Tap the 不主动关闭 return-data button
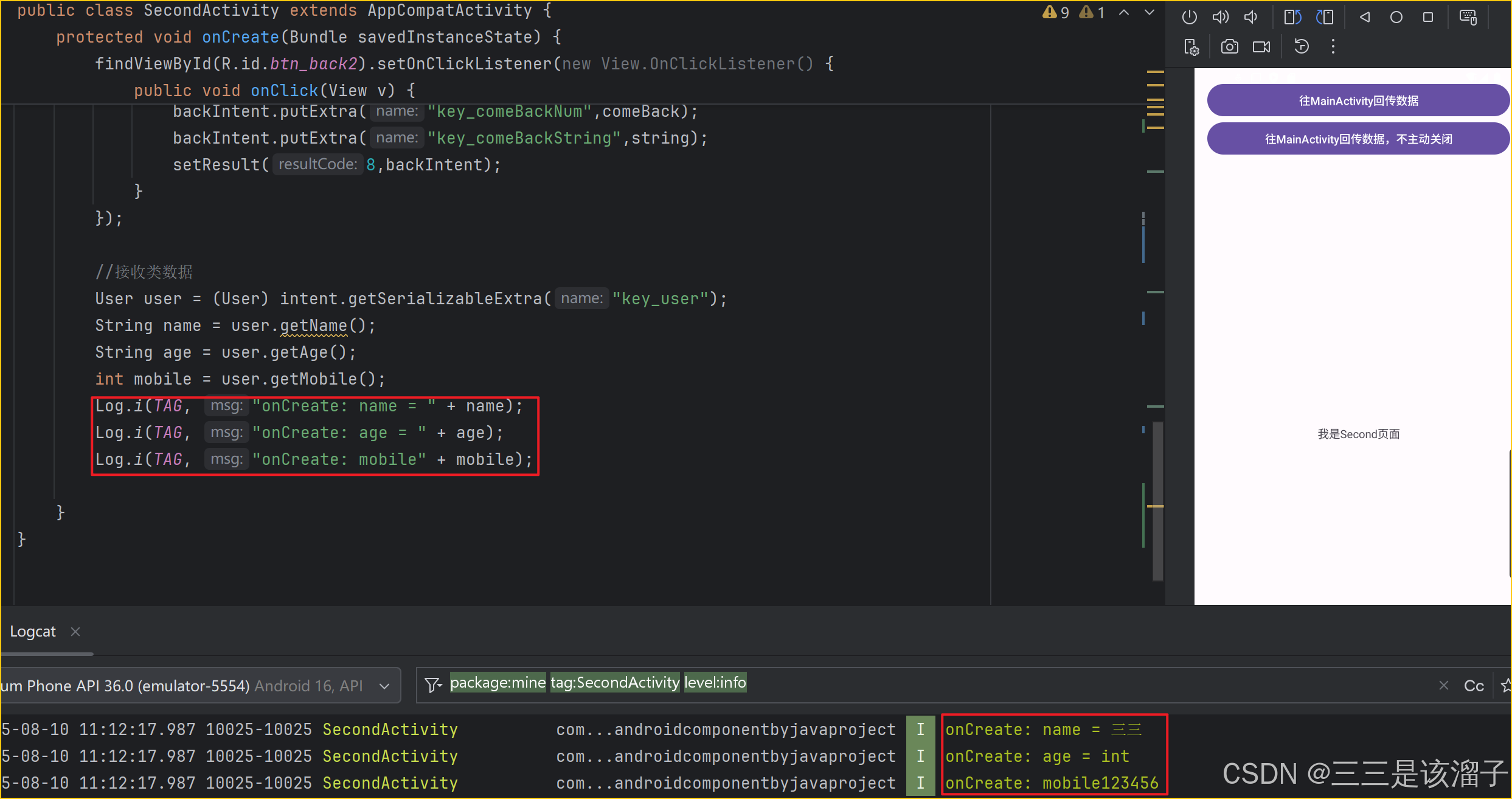Screen dimensions: 1512x799 pos(1358,139)
